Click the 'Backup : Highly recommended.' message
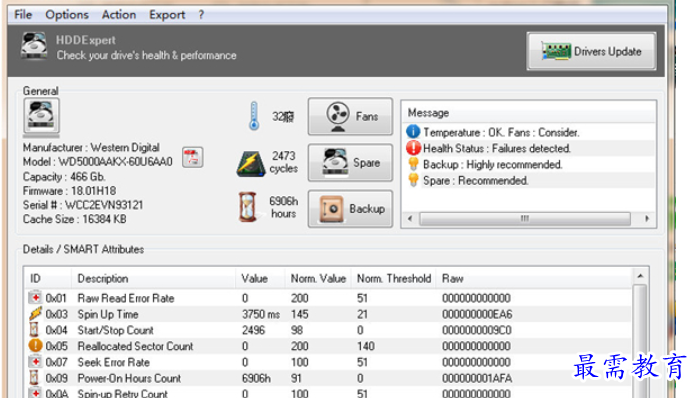The height and width of the screenshot is (398, 695). point(492,164)
